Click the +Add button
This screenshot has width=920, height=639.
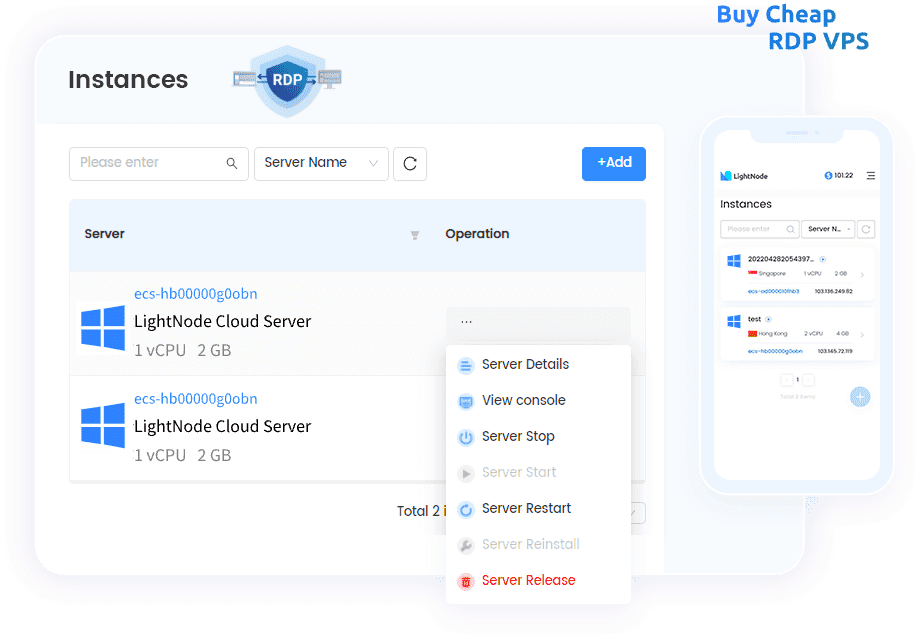[x=613, y=163]
